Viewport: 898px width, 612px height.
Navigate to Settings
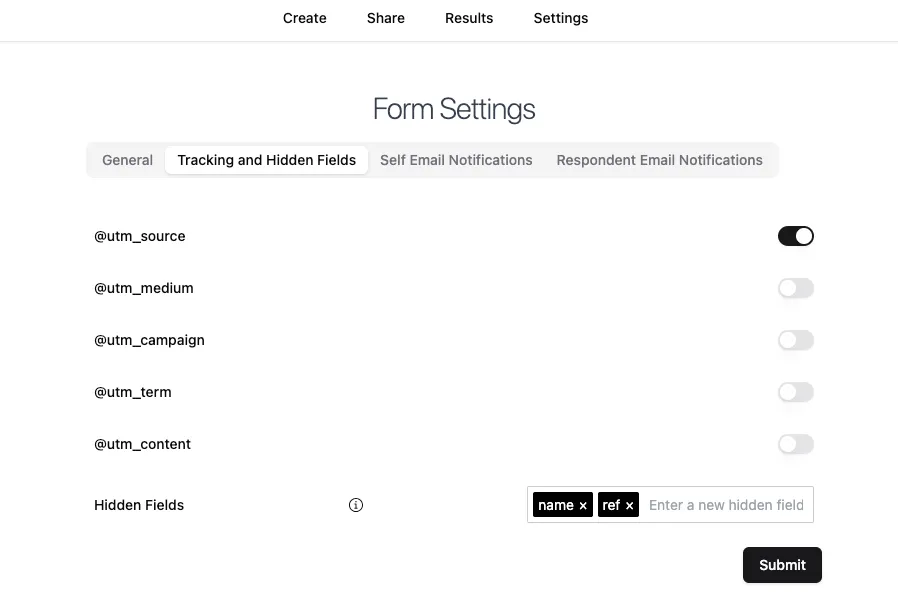[560, 18]
